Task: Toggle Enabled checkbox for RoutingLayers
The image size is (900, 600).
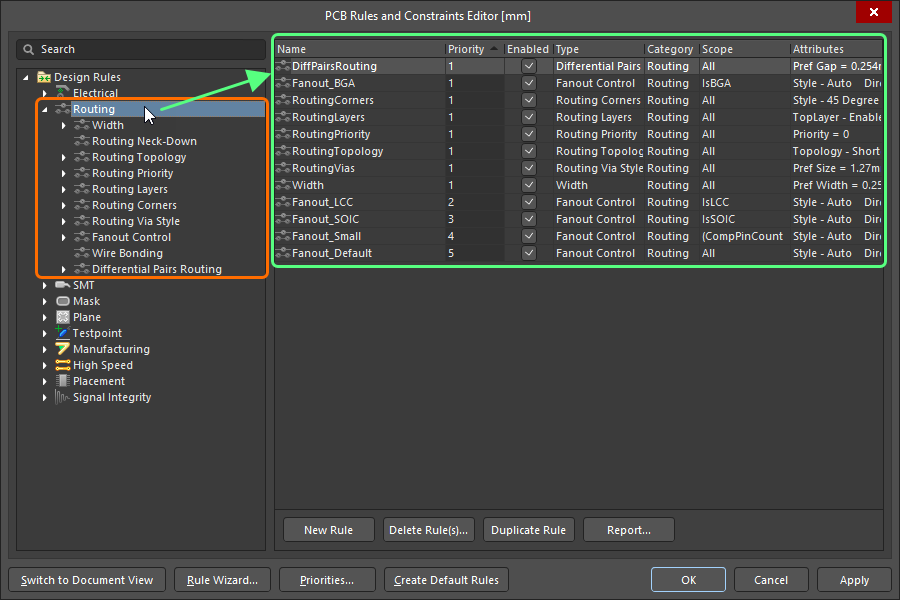Action: 529,117
